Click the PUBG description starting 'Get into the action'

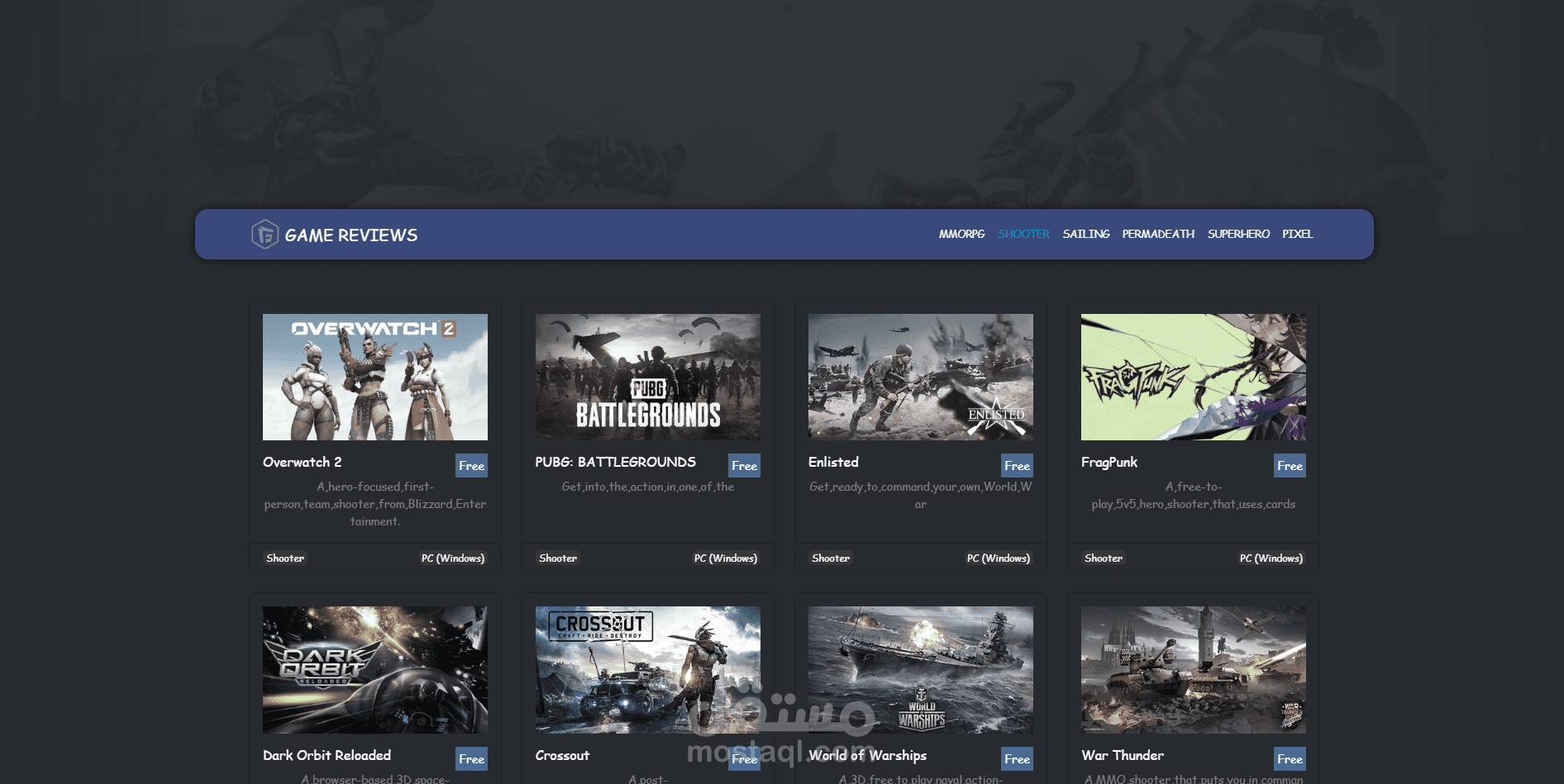[648, 487]
